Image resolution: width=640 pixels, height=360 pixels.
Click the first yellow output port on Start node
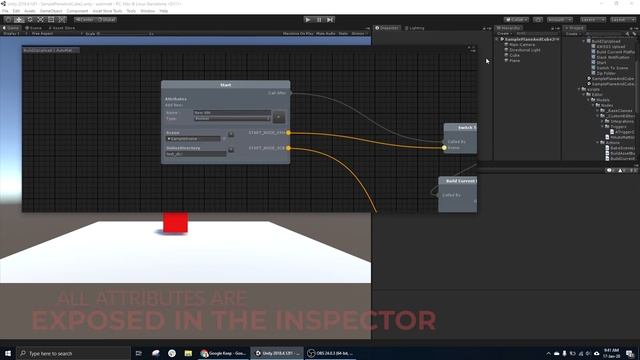click(x=288, y=133)
